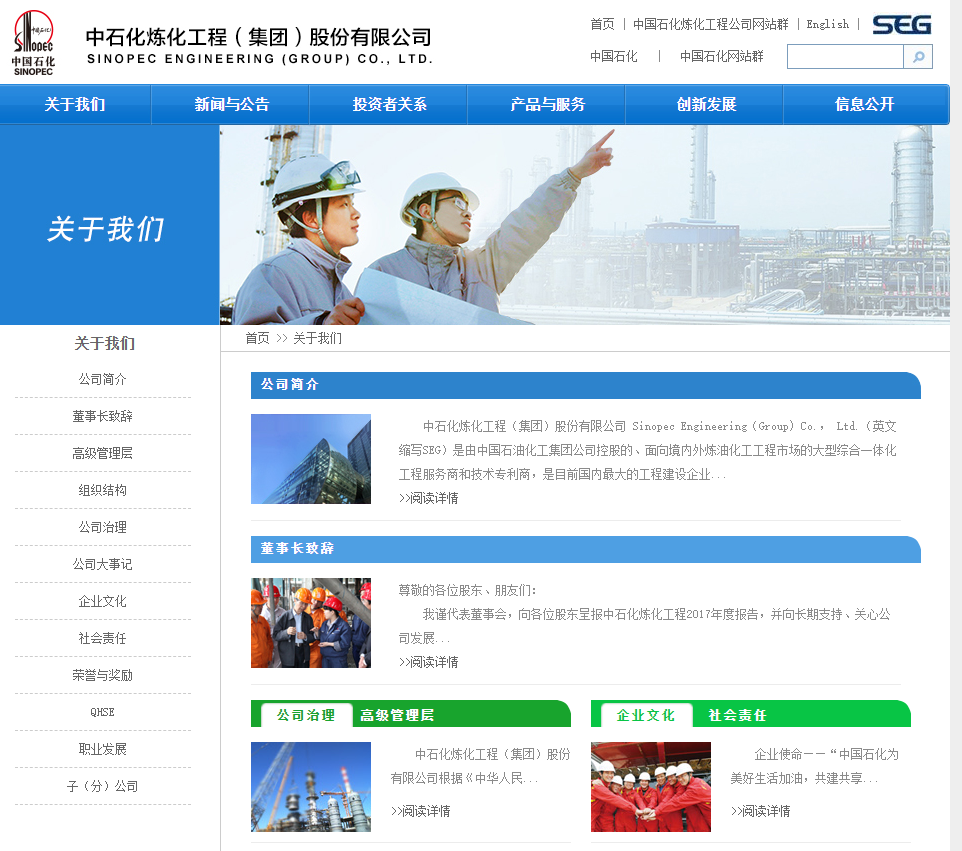Image resolution: width=962 pixels, height=851 pixels.
Task: Expand 阅读详情 under 公司简介 section
Action: point(428,498)
